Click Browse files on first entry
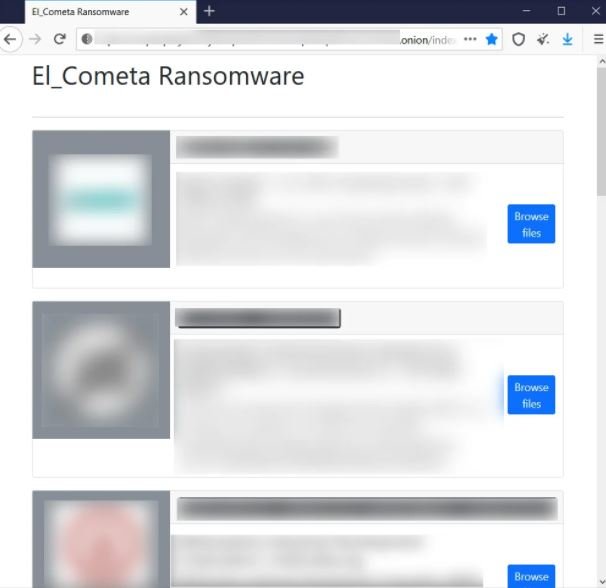This screenshot has width=606, height=588. (x=531, y=224)
